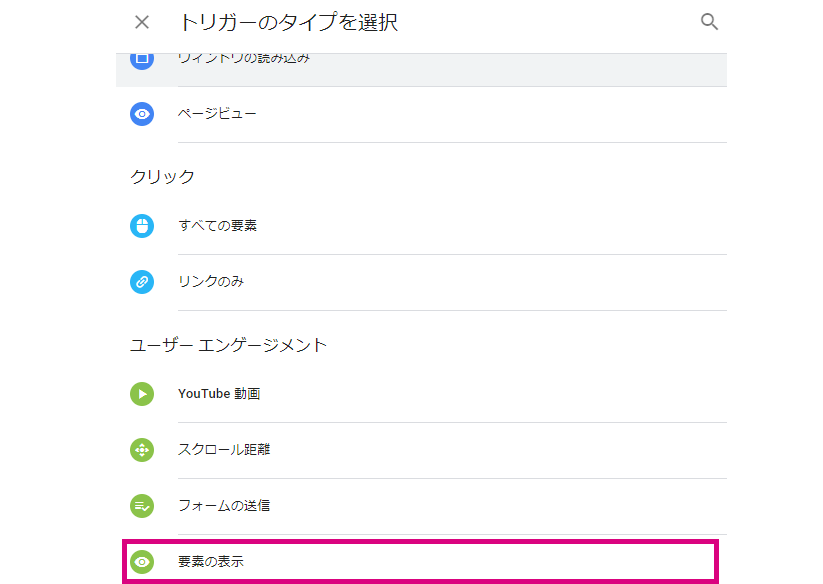This screenshot has width=823, height=584.
Task: Select リンクのみ trigger type
Action: click(x=210, y=282)
